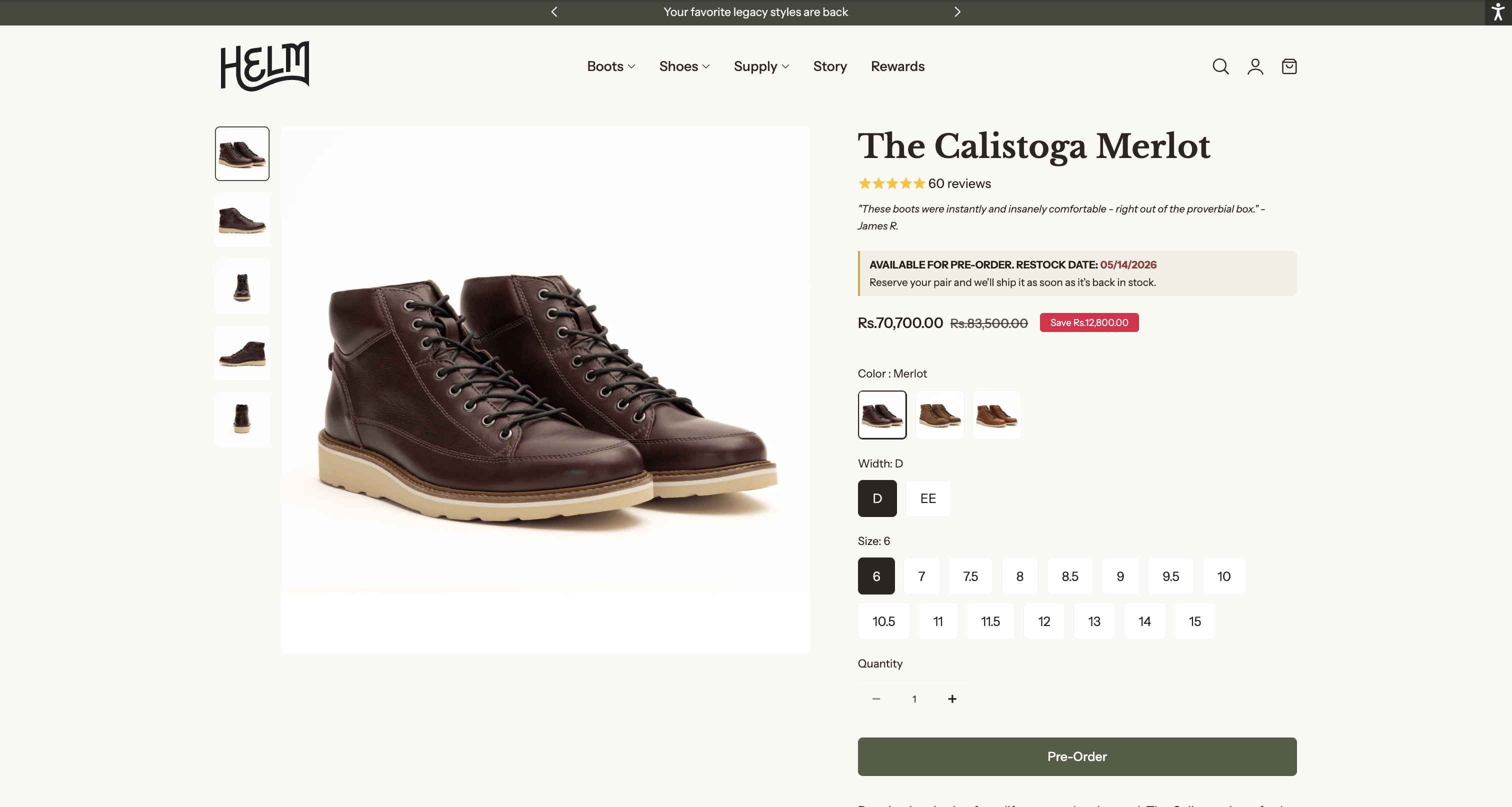
Task: Increase quantity with plus button
Action: [x=952, y=698]
